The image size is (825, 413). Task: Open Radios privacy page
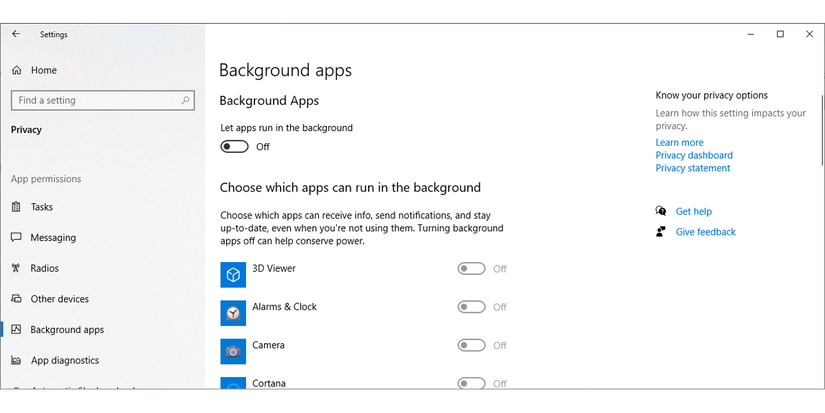pyautogui.click(x=44, y=268)
